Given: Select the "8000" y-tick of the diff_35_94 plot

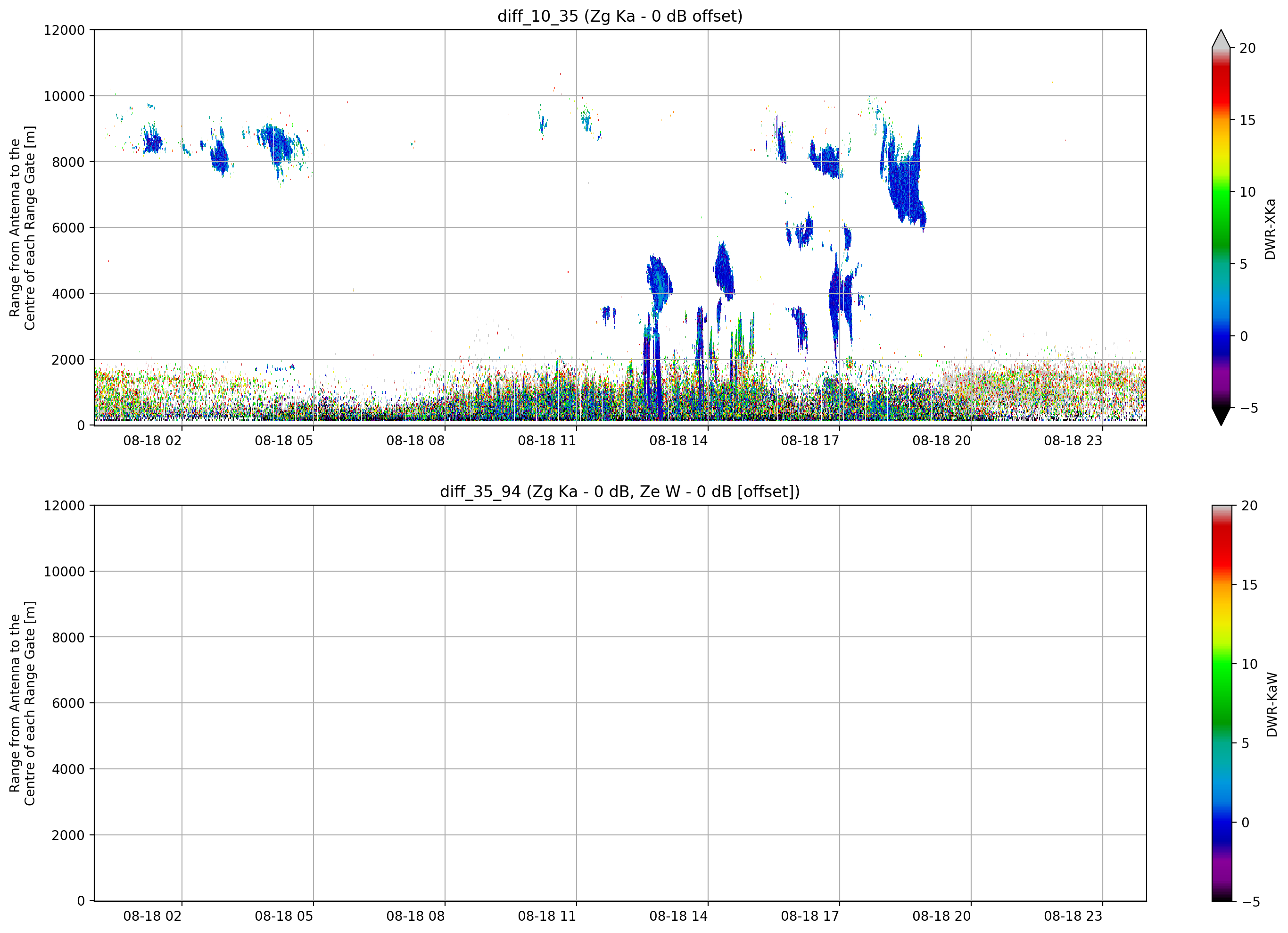Looking at the screenshot, I should pos(68,638).
